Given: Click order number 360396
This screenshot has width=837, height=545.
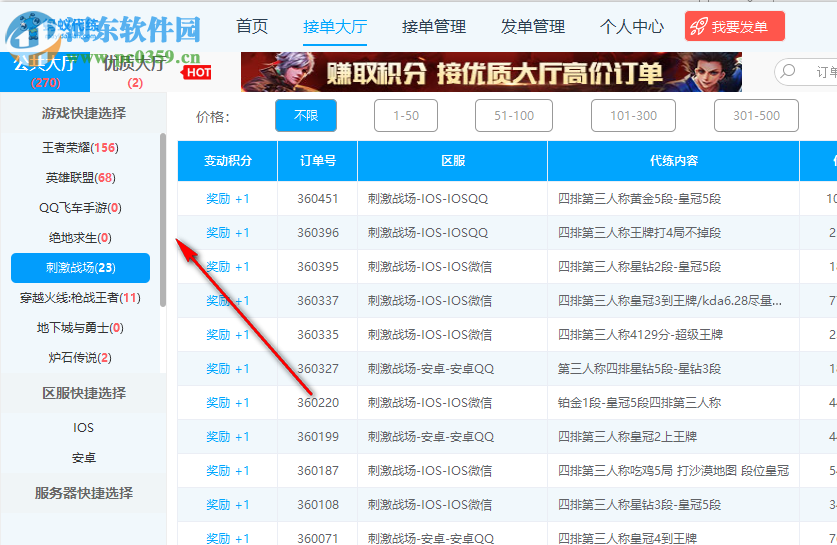Looking at the screenshot, I should click(x=318, y=233).
